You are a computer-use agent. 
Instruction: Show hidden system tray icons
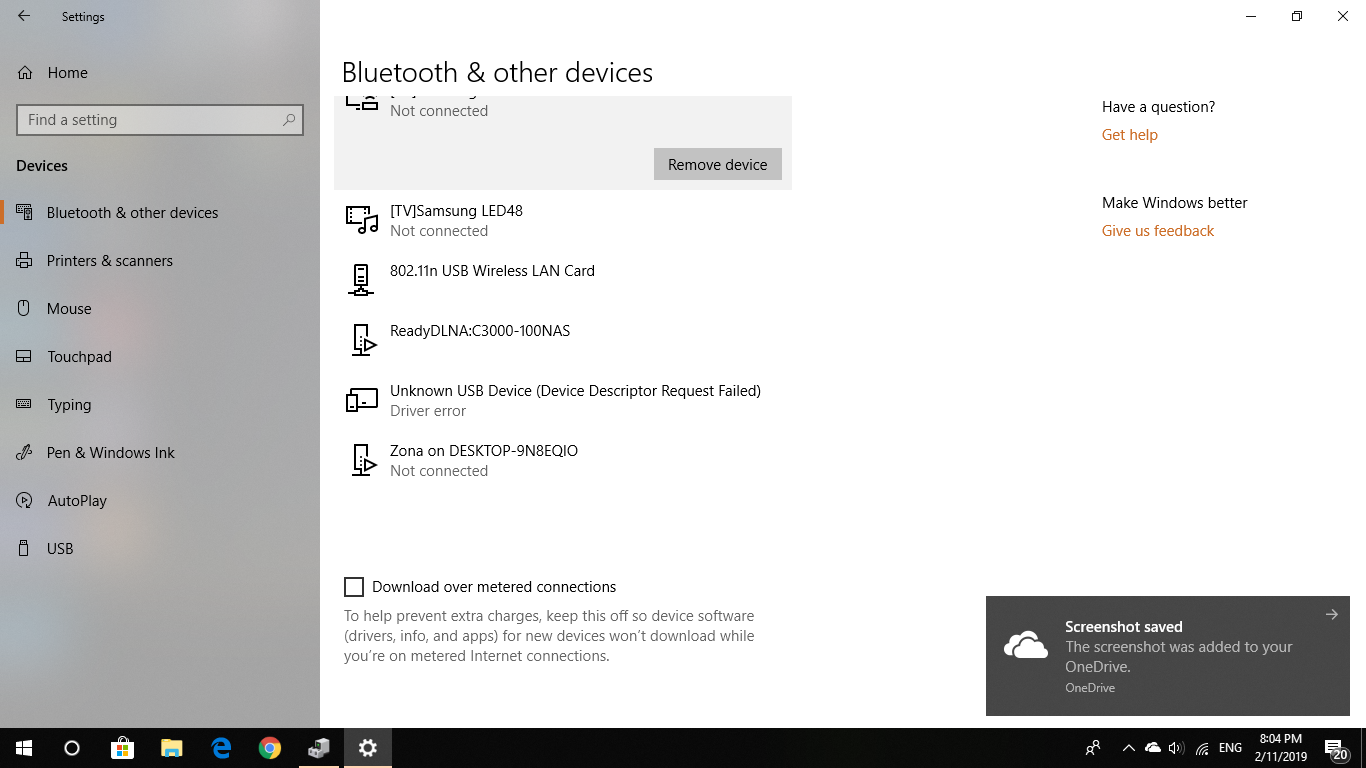[1128, 748]
